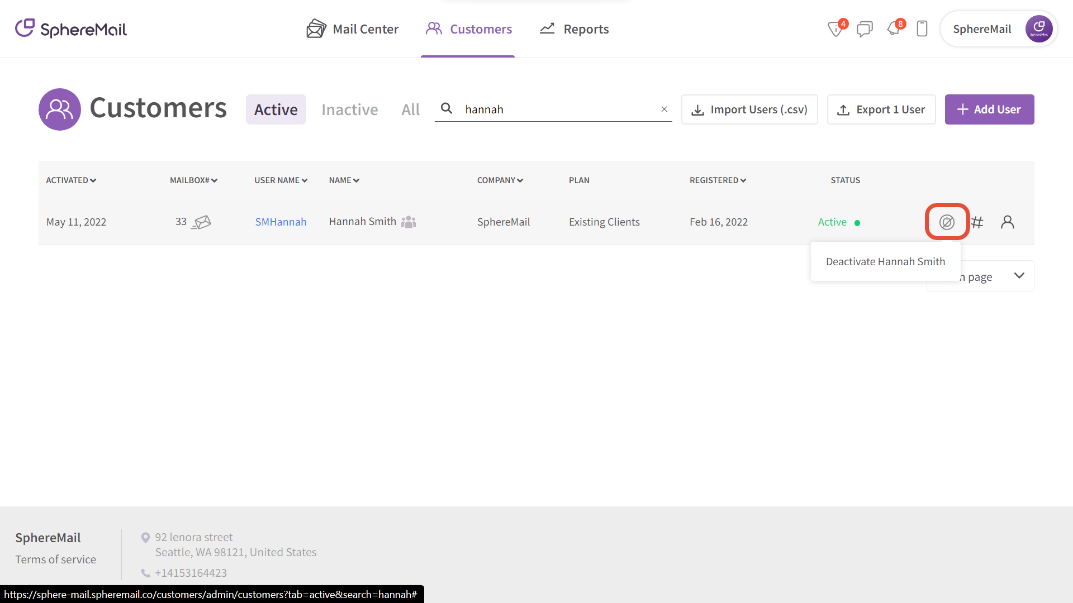Click the STATUS column header

click(x=845, y=180)
